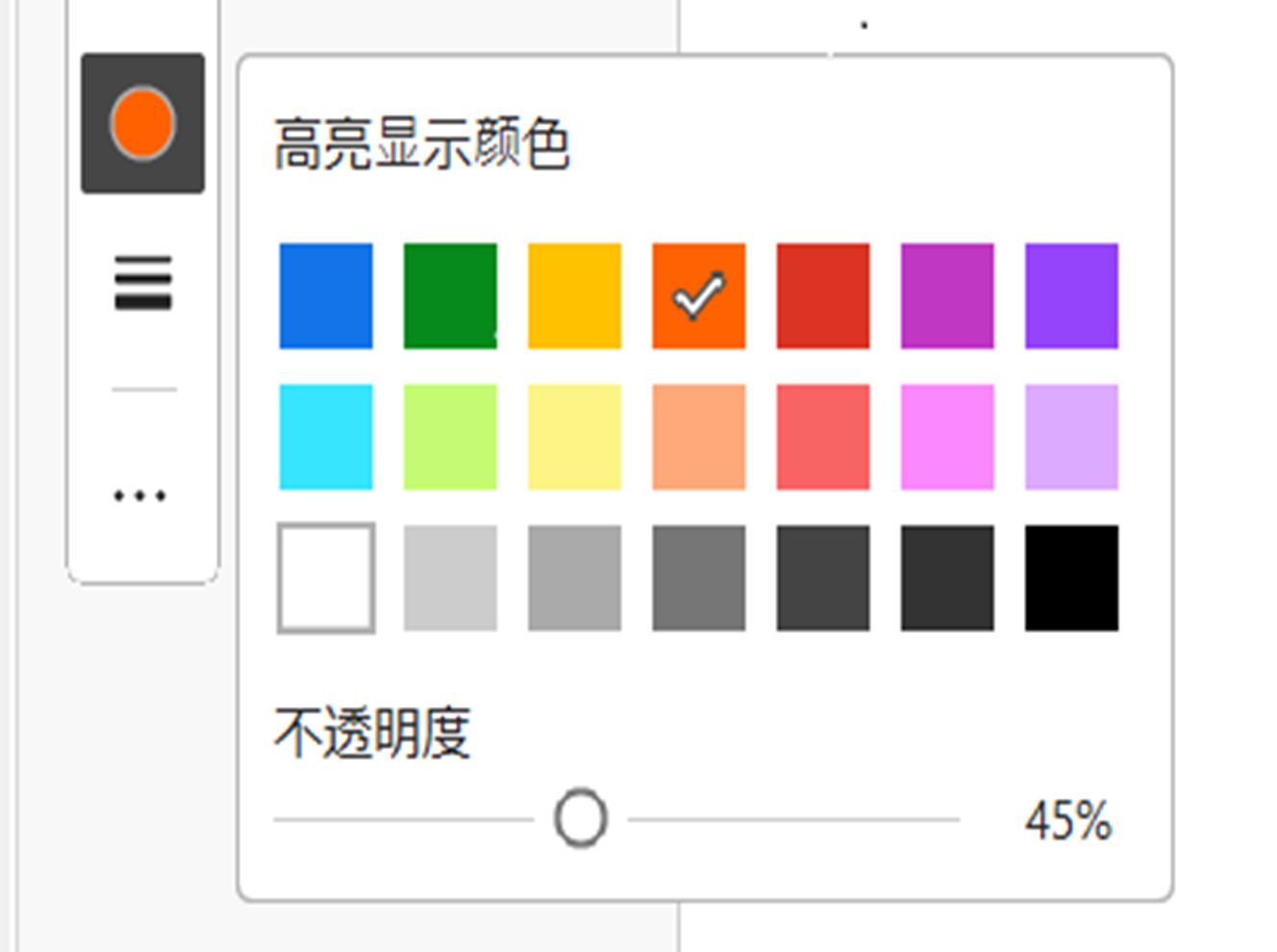The width and height of the screenshot is (1277, 952).
Task: Pick the peach highlight color
Action: click(696, 435)
